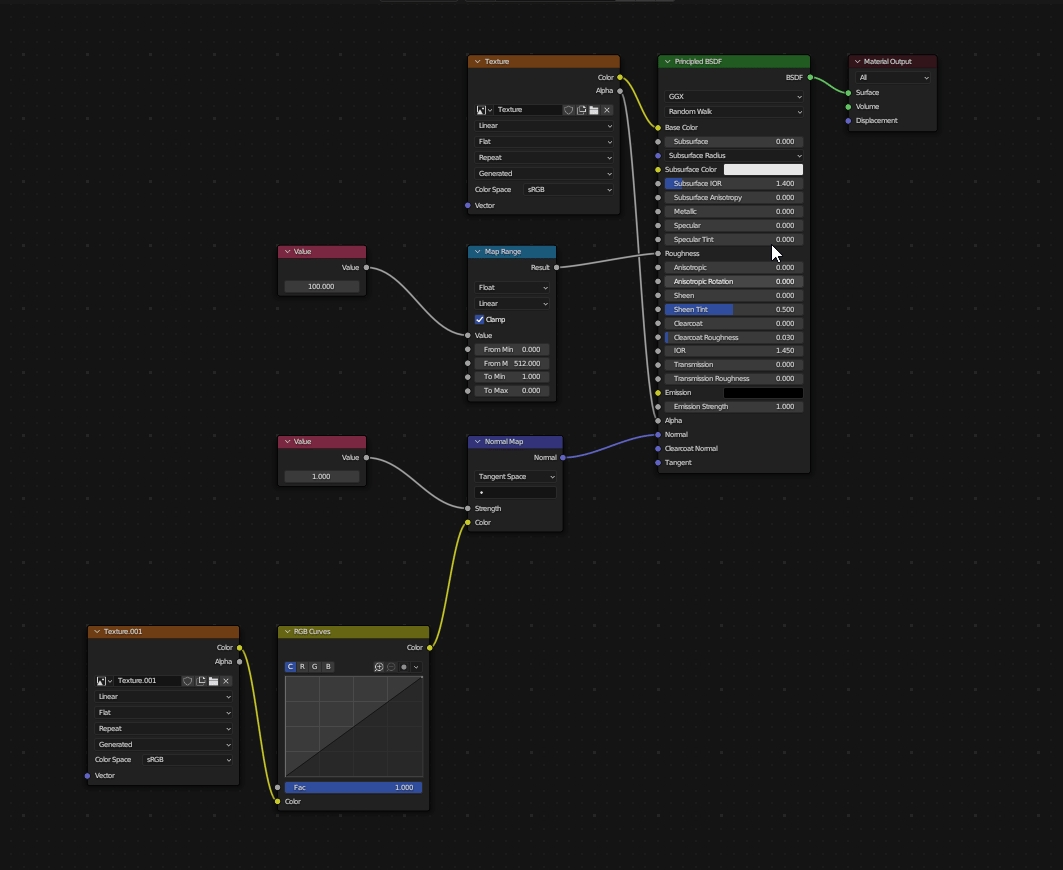Viewport: 1063px width, 870px height.
Task: Click the Subsurface Color white swatch
Action: 763,170
